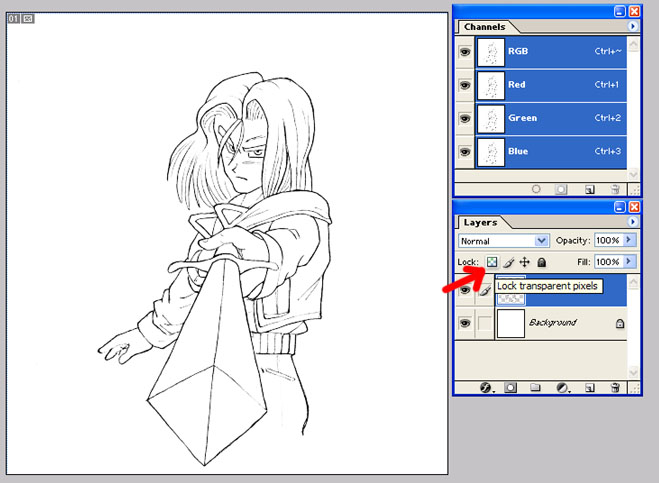Open the Normal blend mode dropdown

(x=504, y=241)
